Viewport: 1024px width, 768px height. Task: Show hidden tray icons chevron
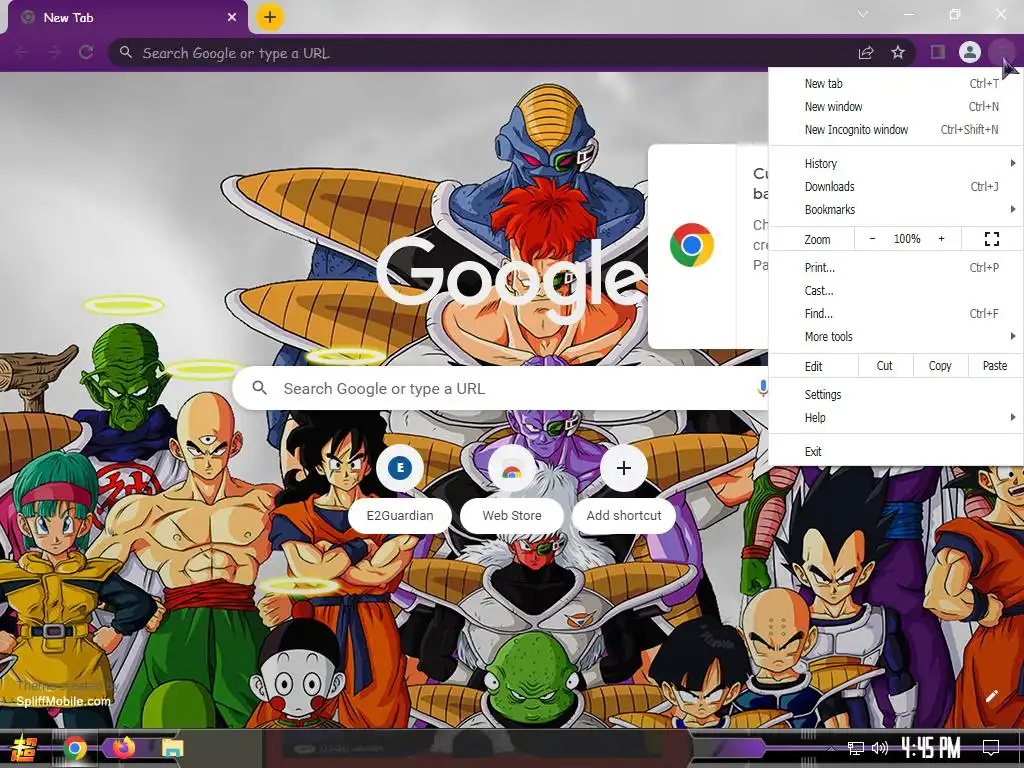[831, 748]
